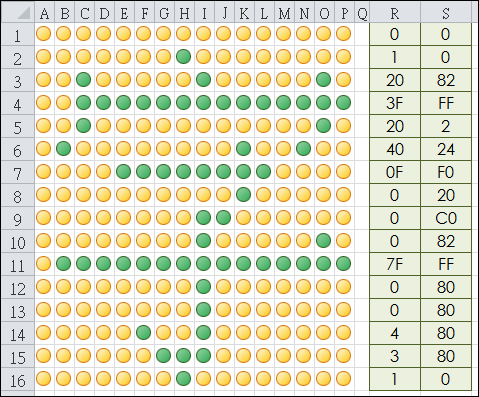Screen dimensions: 479x397
Task: Click the green dot in cell K8
Action: tap(243, 195)
